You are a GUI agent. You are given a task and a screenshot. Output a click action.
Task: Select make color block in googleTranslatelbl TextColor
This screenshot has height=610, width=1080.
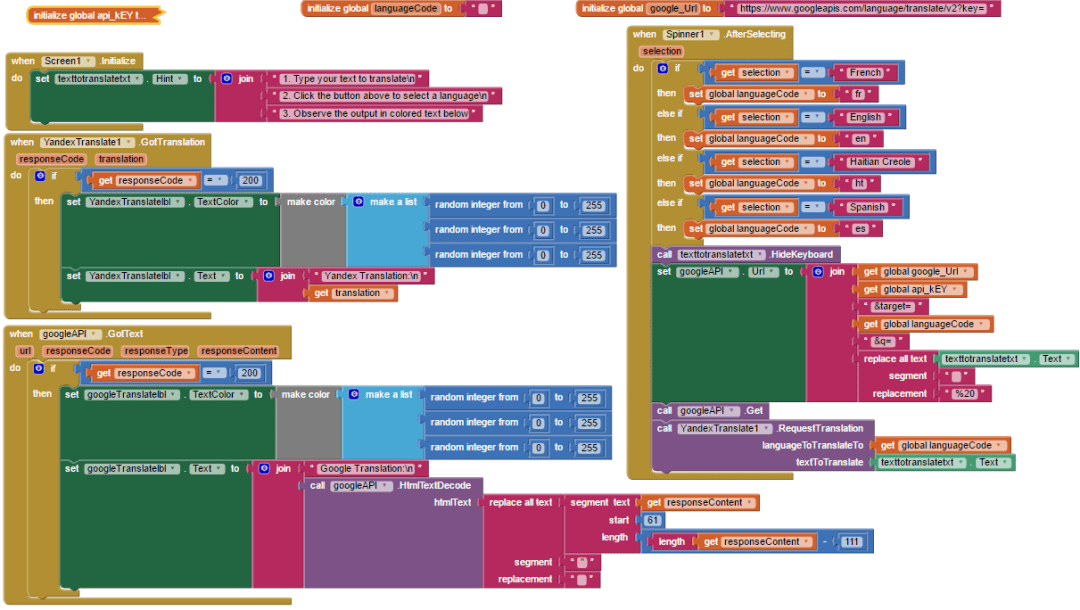306,395
